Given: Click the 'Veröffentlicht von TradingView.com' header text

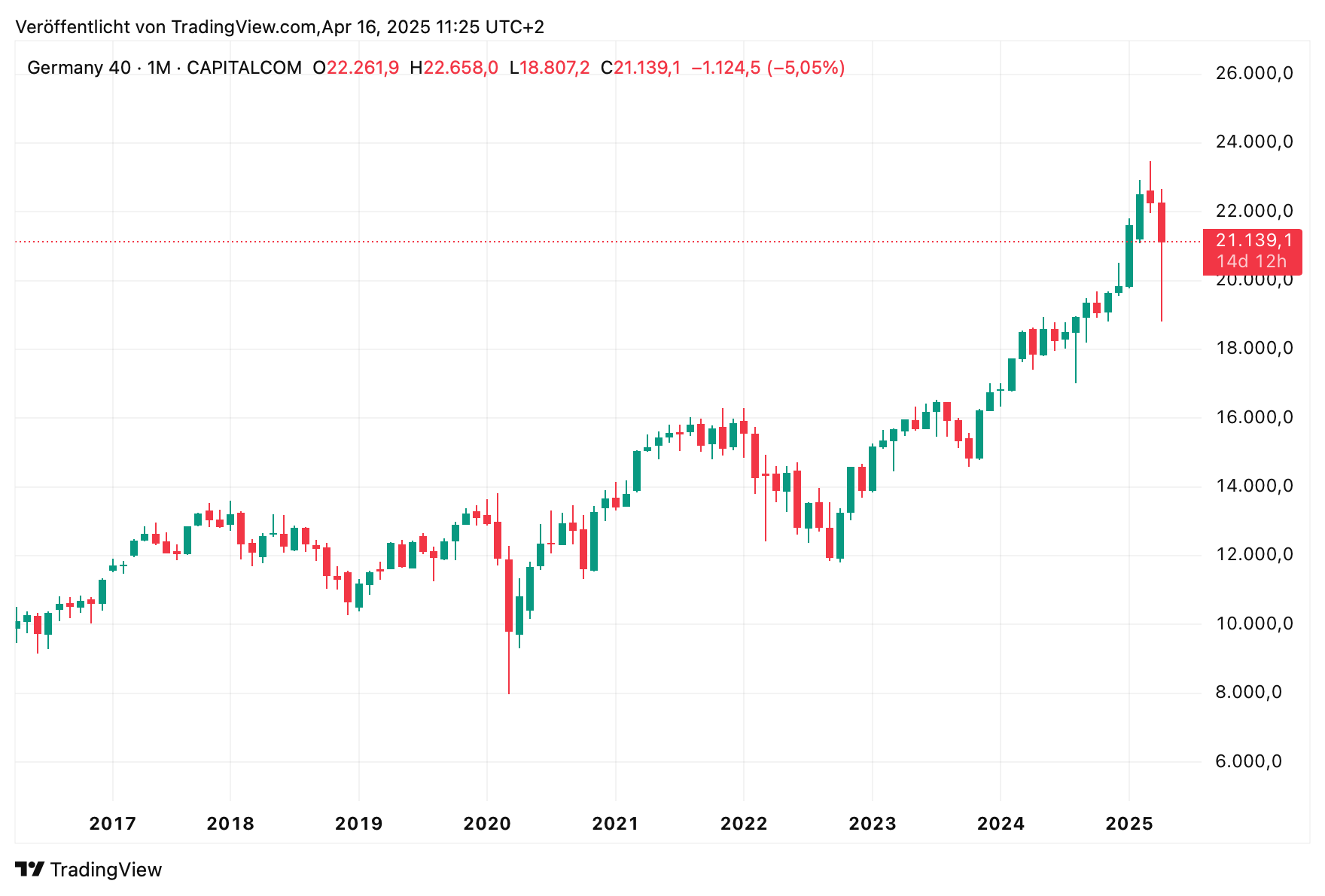Looking at the screenshot, I should (x=166, y=27).
